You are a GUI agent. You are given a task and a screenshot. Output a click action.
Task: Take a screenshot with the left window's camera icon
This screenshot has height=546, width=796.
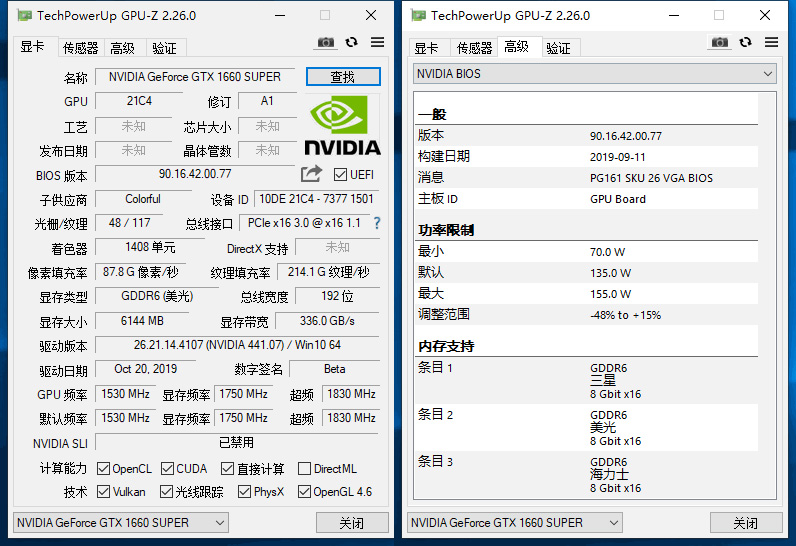click(x=326, y=42)
